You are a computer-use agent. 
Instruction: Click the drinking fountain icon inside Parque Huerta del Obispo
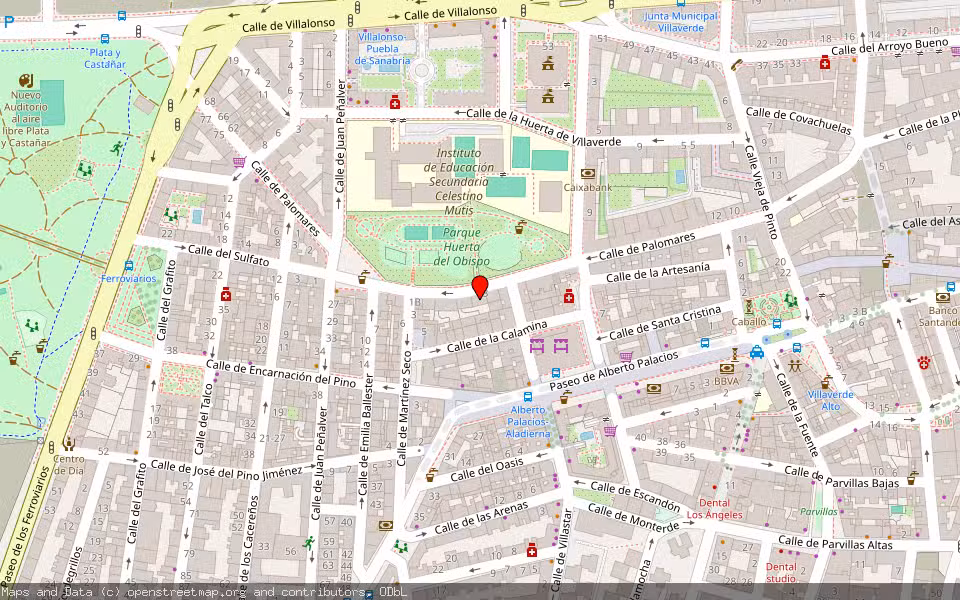click(x=520, y=227)
